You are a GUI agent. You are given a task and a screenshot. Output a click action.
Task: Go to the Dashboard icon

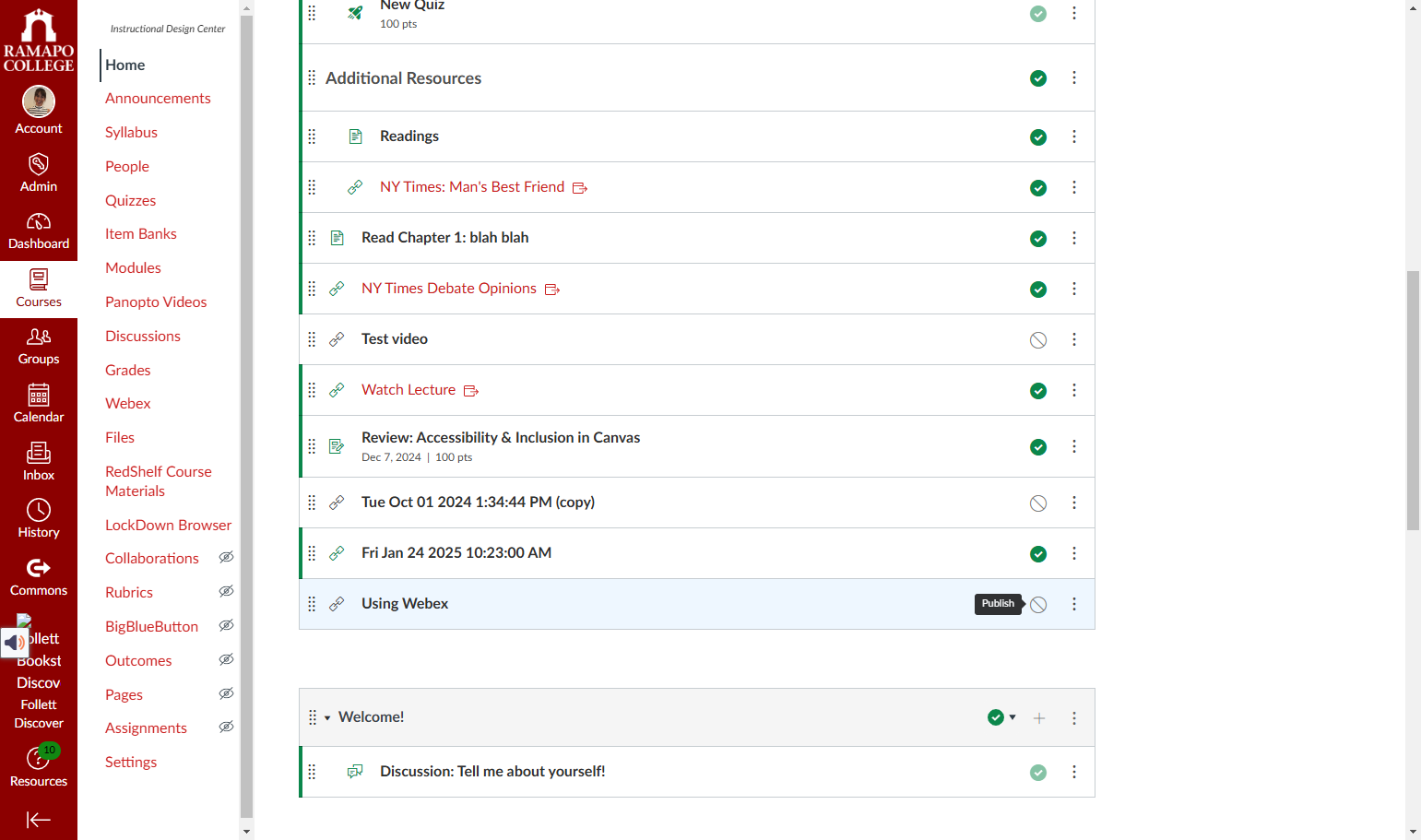pos(39,221)
